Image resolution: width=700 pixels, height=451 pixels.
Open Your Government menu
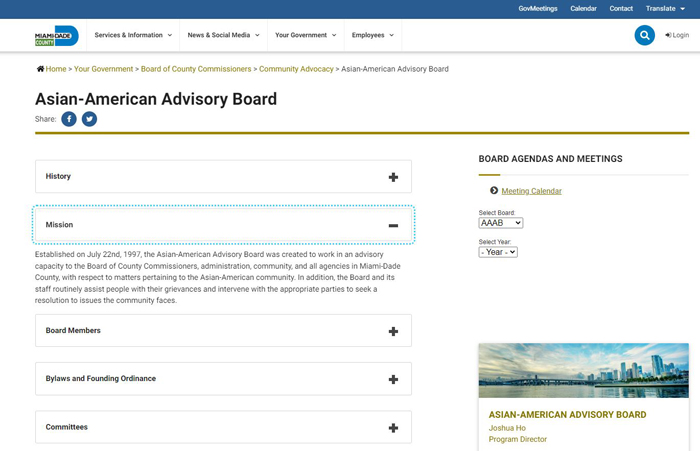tap(305, 35)
